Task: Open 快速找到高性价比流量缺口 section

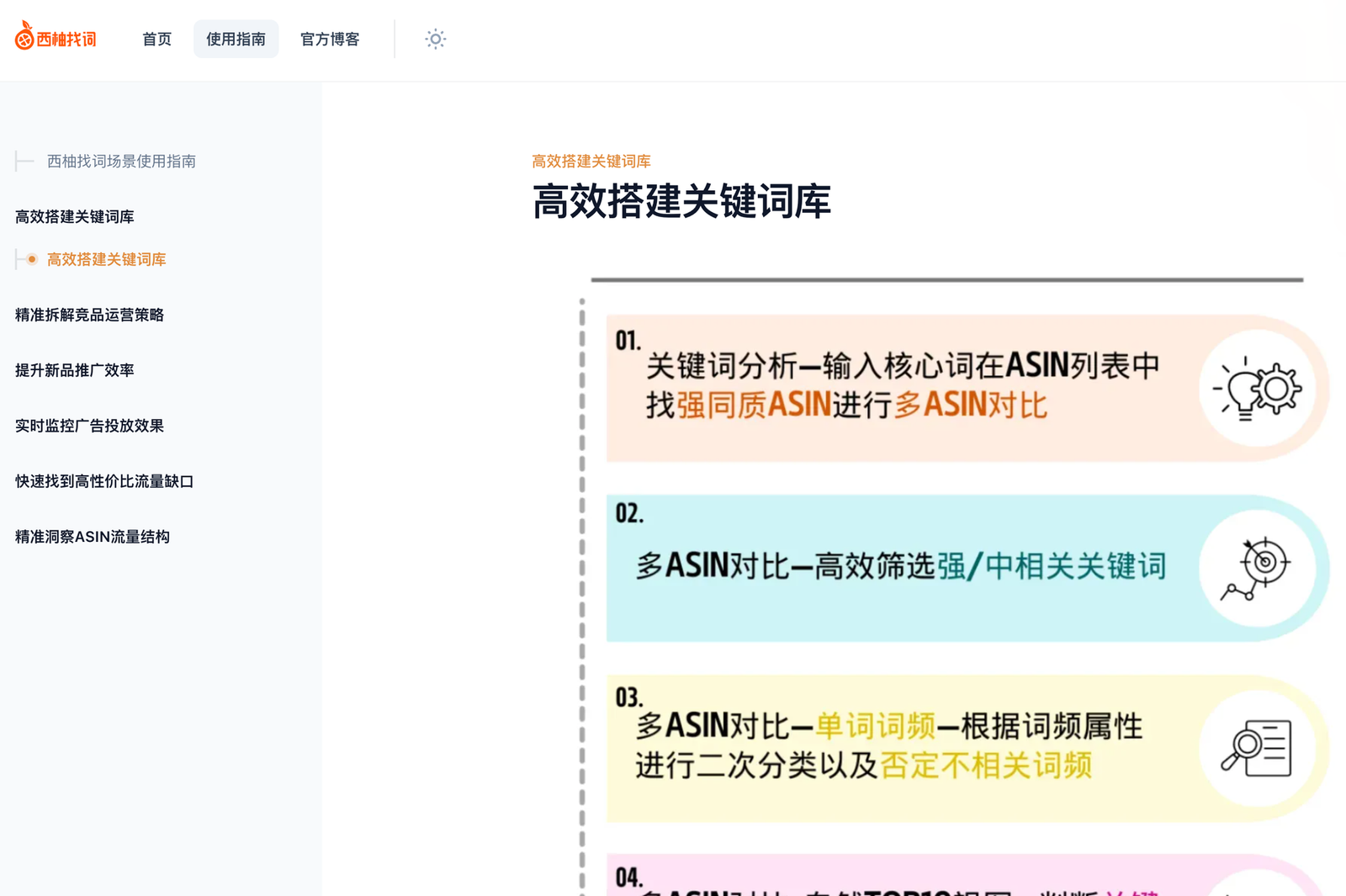Action: click(103, 481)
